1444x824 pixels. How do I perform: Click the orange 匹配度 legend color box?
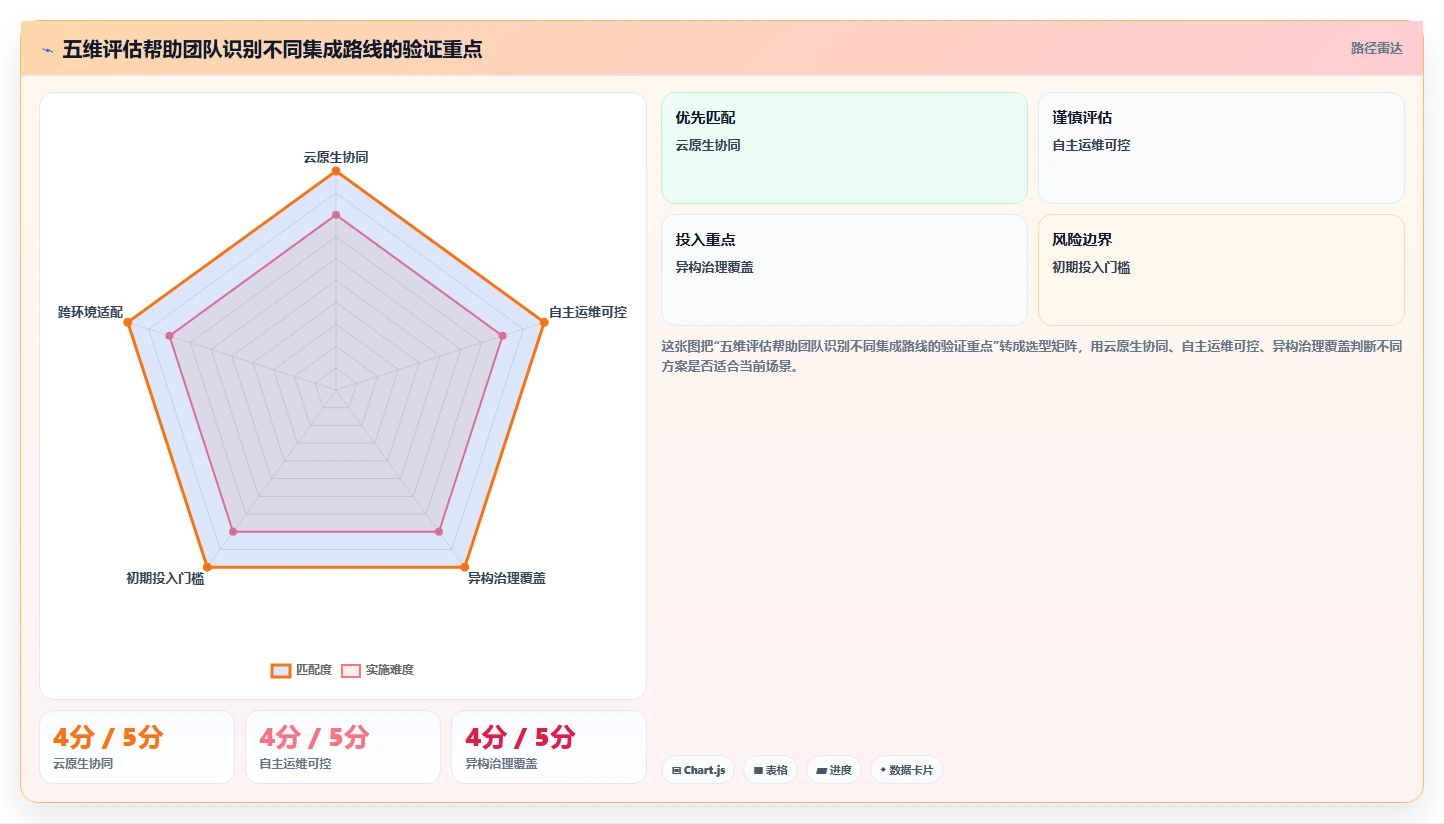pos(281,670)
